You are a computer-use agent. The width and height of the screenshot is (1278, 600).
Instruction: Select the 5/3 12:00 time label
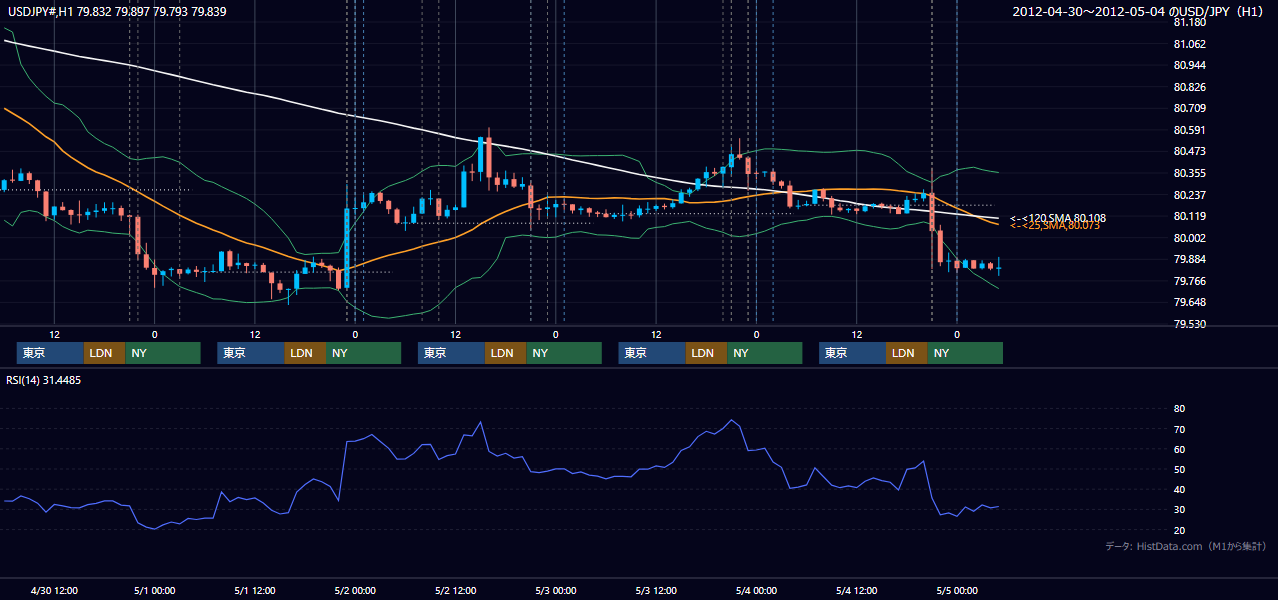(656, 590)
